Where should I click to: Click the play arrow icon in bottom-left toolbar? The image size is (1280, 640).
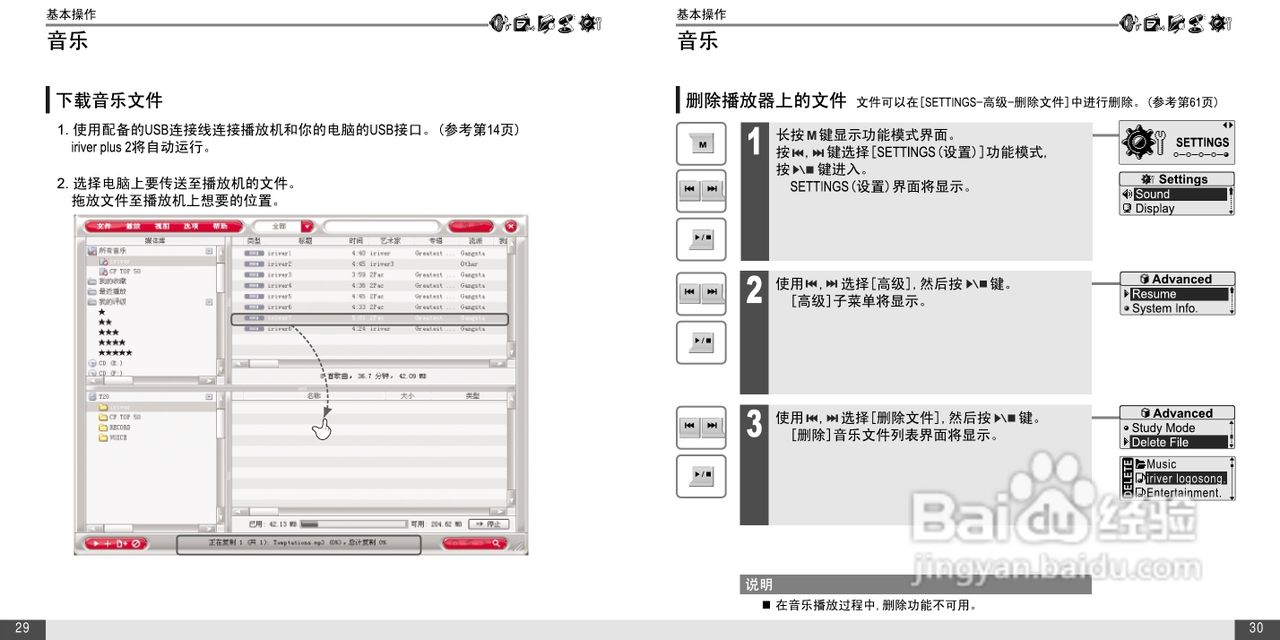pyautogui.click(x=96, y=544)
